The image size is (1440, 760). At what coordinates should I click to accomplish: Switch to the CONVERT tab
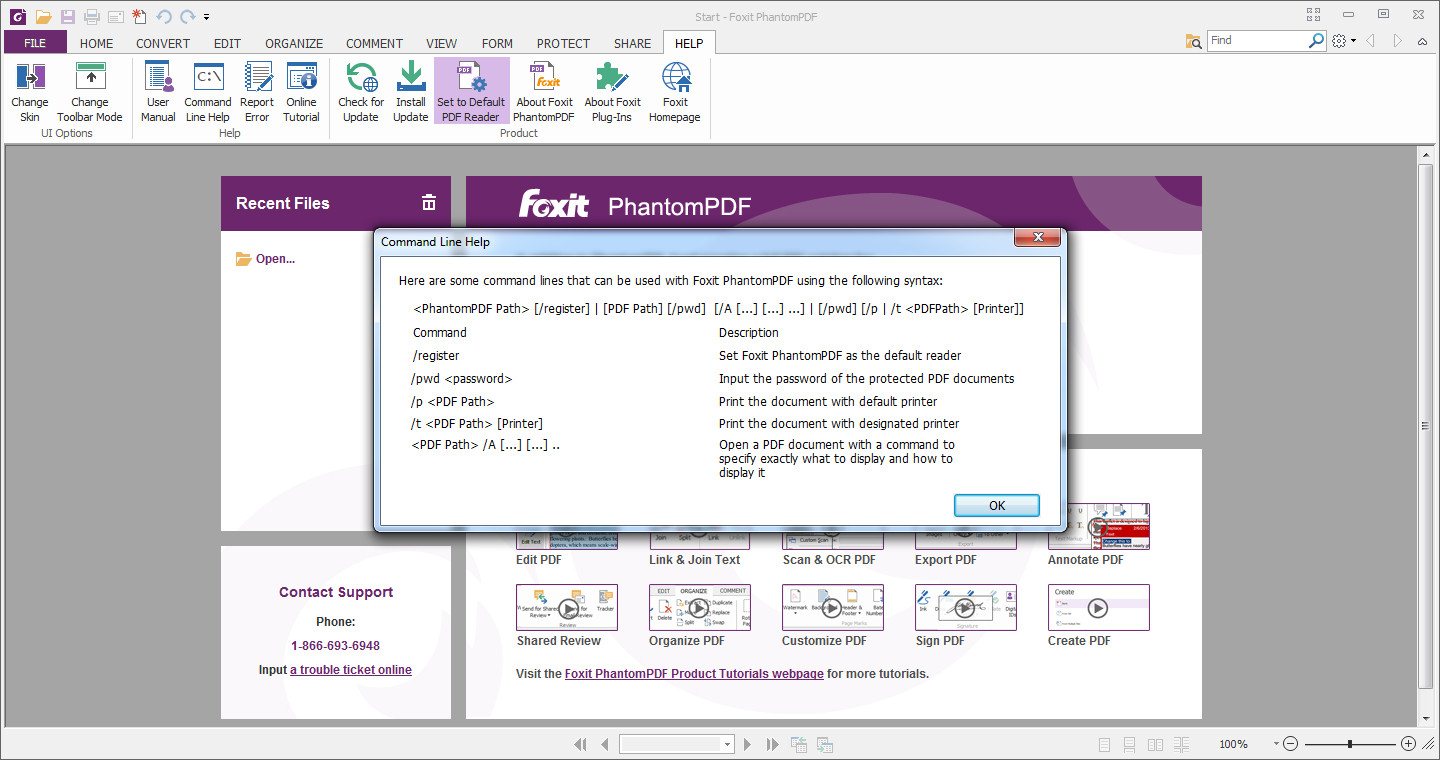pos(163,43)
